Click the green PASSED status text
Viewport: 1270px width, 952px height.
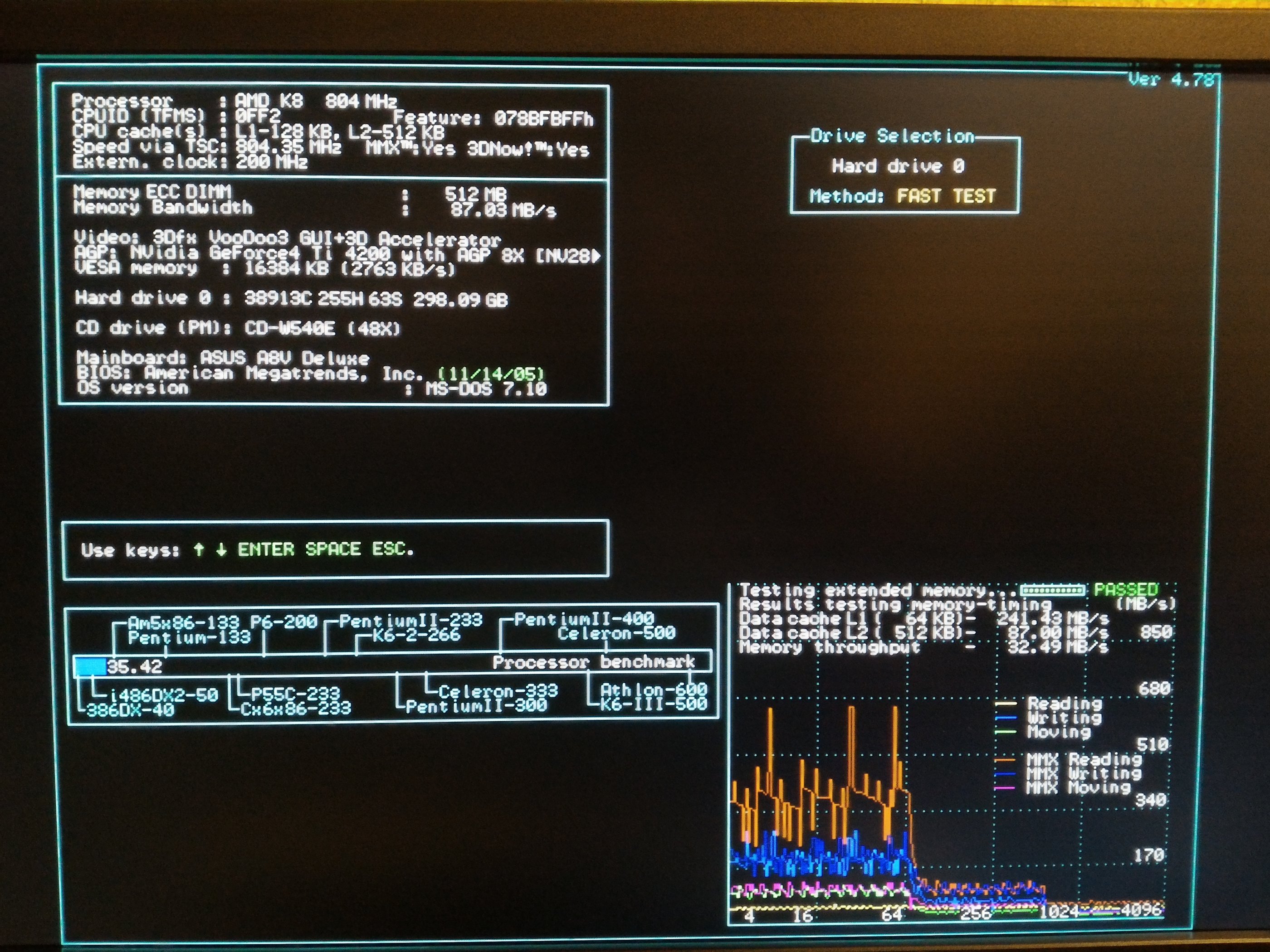1126,589
